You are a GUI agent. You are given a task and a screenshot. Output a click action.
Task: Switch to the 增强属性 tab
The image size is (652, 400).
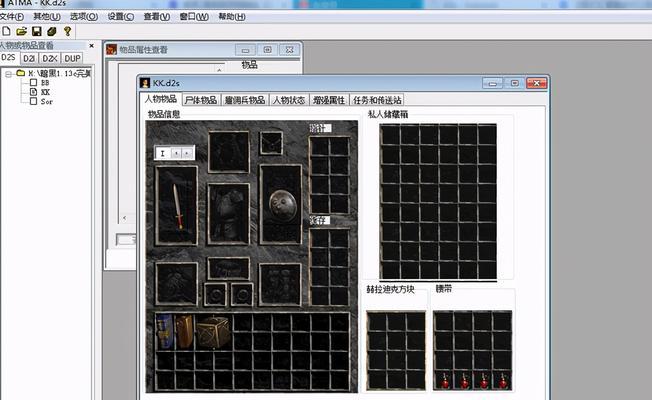pos(329,100)
